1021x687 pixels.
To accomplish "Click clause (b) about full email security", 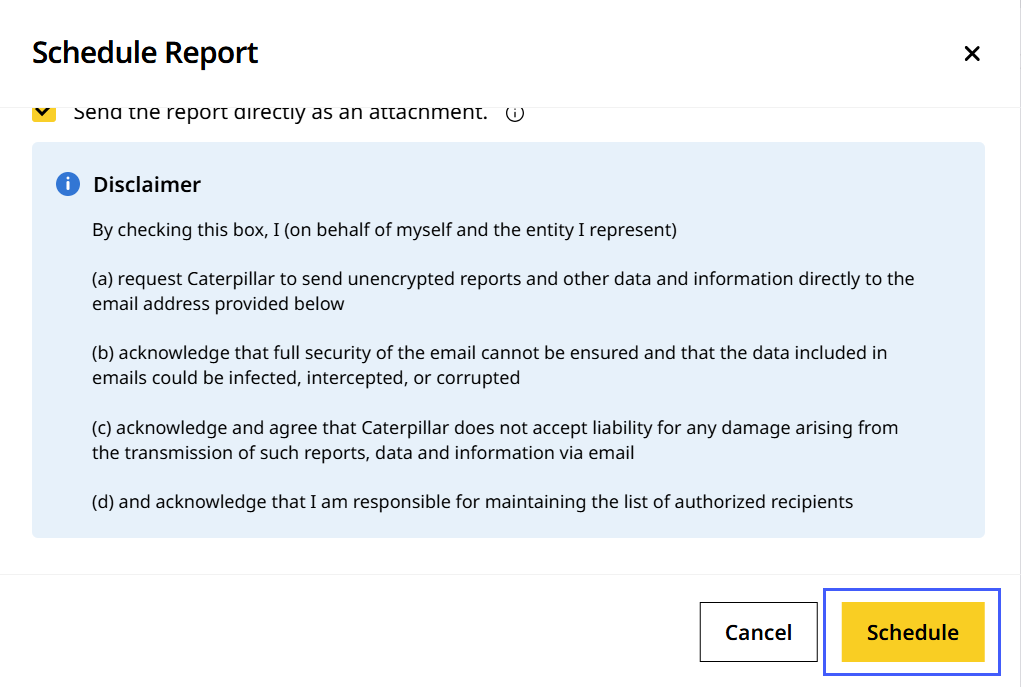I will click(489, 353).
